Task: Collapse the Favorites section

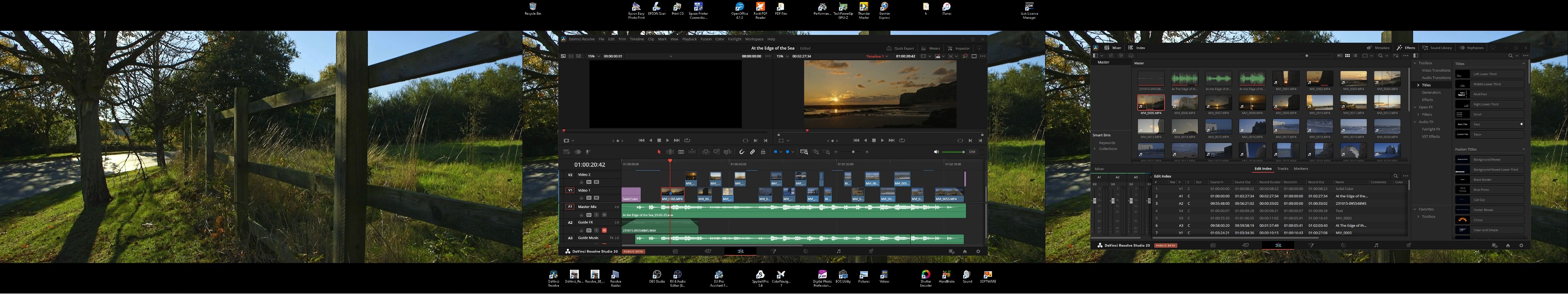Action: point(1415,209)
